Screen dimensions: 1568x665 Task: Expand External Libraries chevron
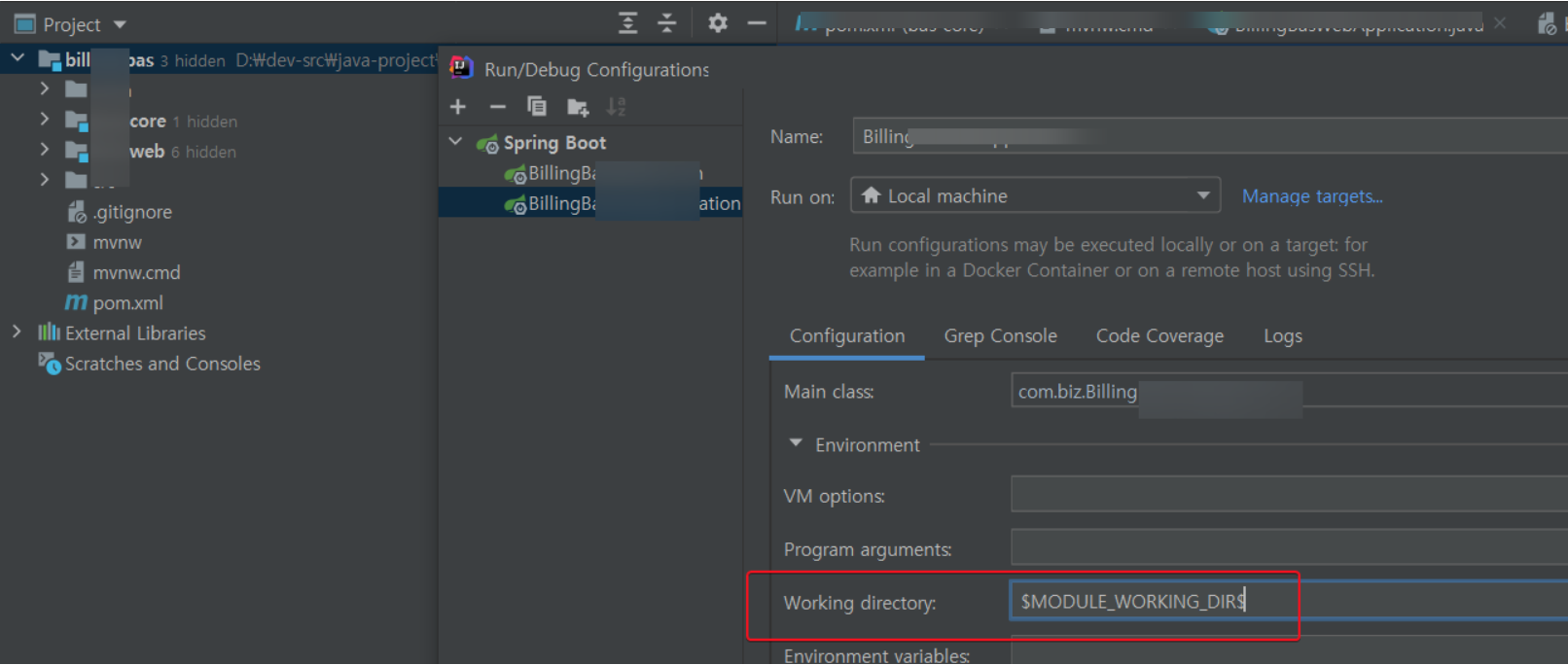click(x=18, y=332)
